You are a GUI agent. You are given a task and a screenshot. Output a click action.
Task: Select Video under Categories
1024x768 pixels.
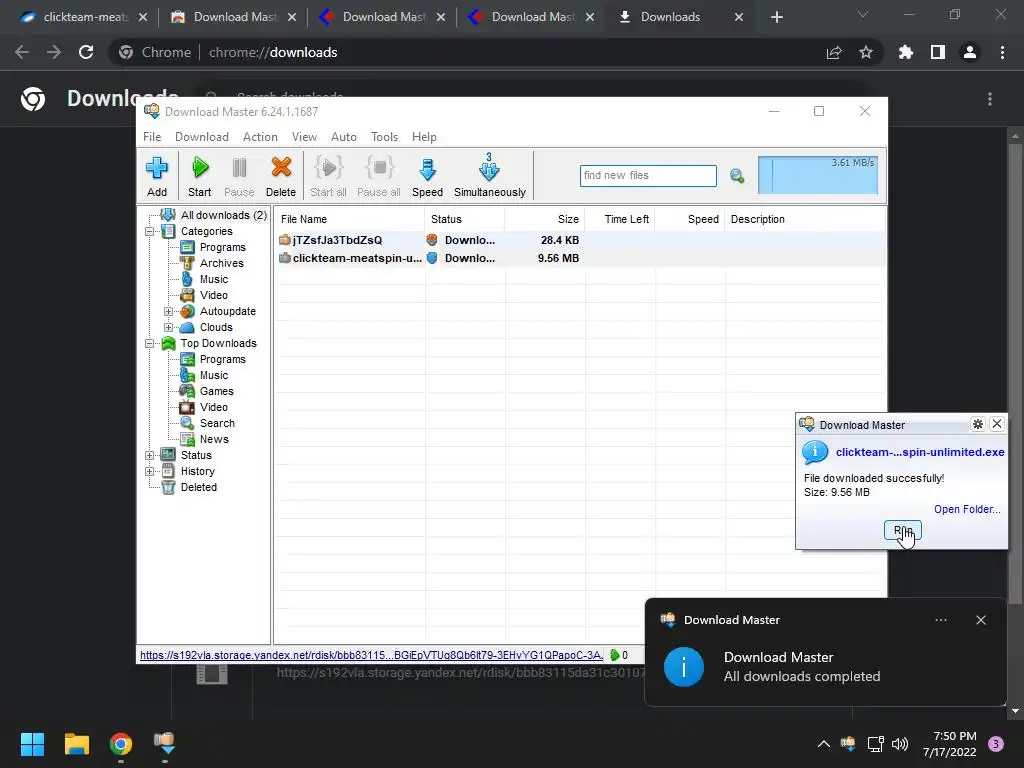click(x=214, y=295)
